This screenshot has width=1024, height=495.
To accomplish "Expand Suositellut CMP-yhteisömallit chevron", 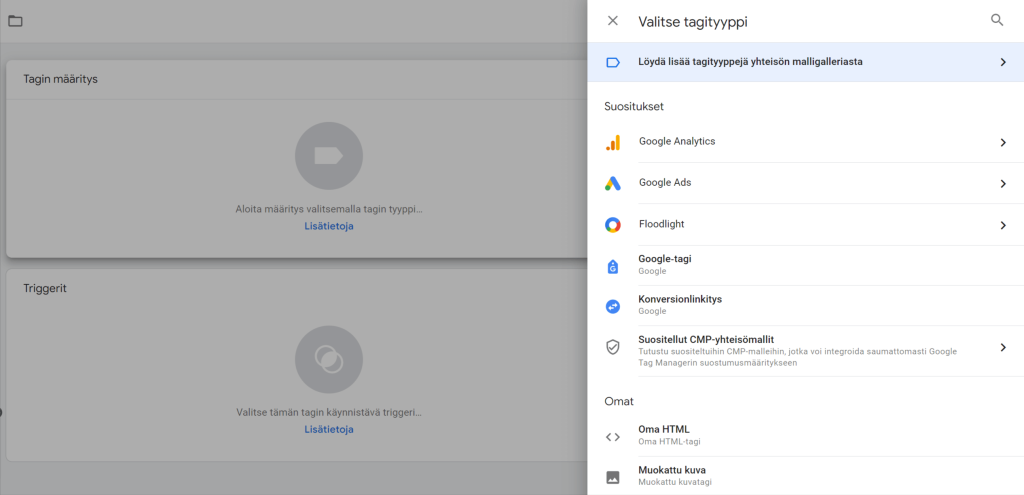I will point(1002,347).
